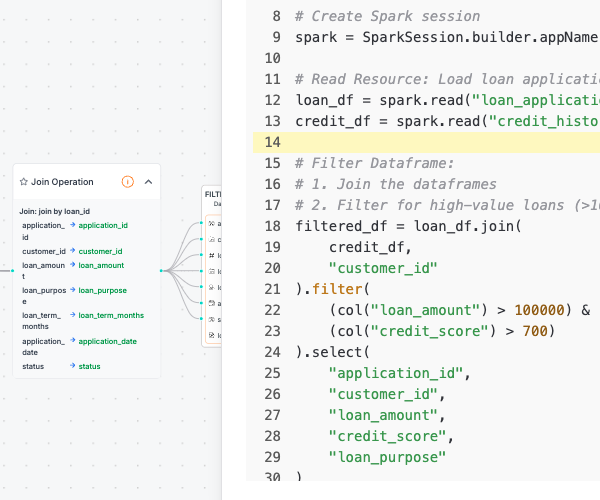Click the blue arrow in status mapping row
The width and height of the screenshot is (600, 500).
point(73,366)
